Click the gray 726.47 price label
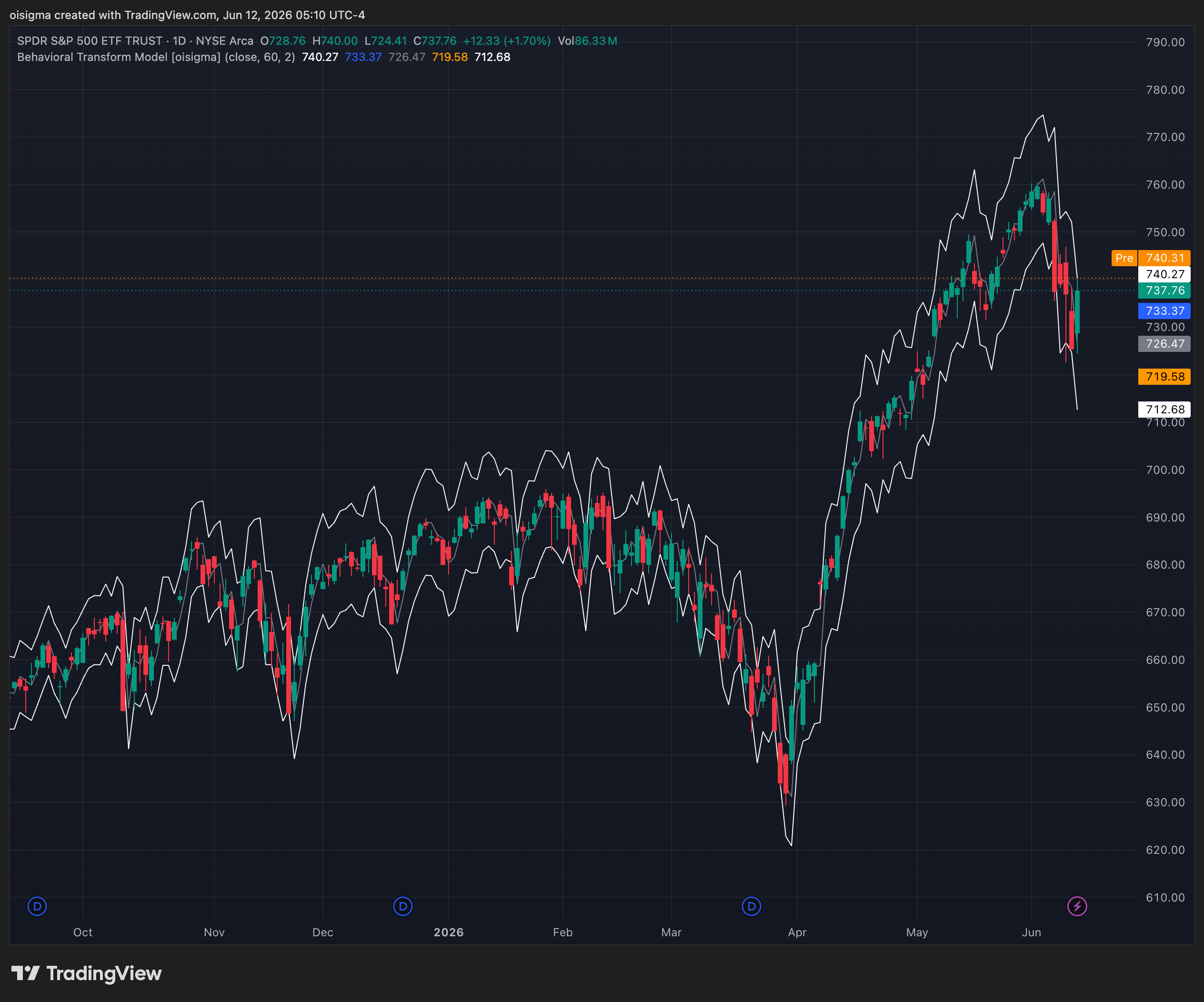1204x1002 pixels. 1164,344
